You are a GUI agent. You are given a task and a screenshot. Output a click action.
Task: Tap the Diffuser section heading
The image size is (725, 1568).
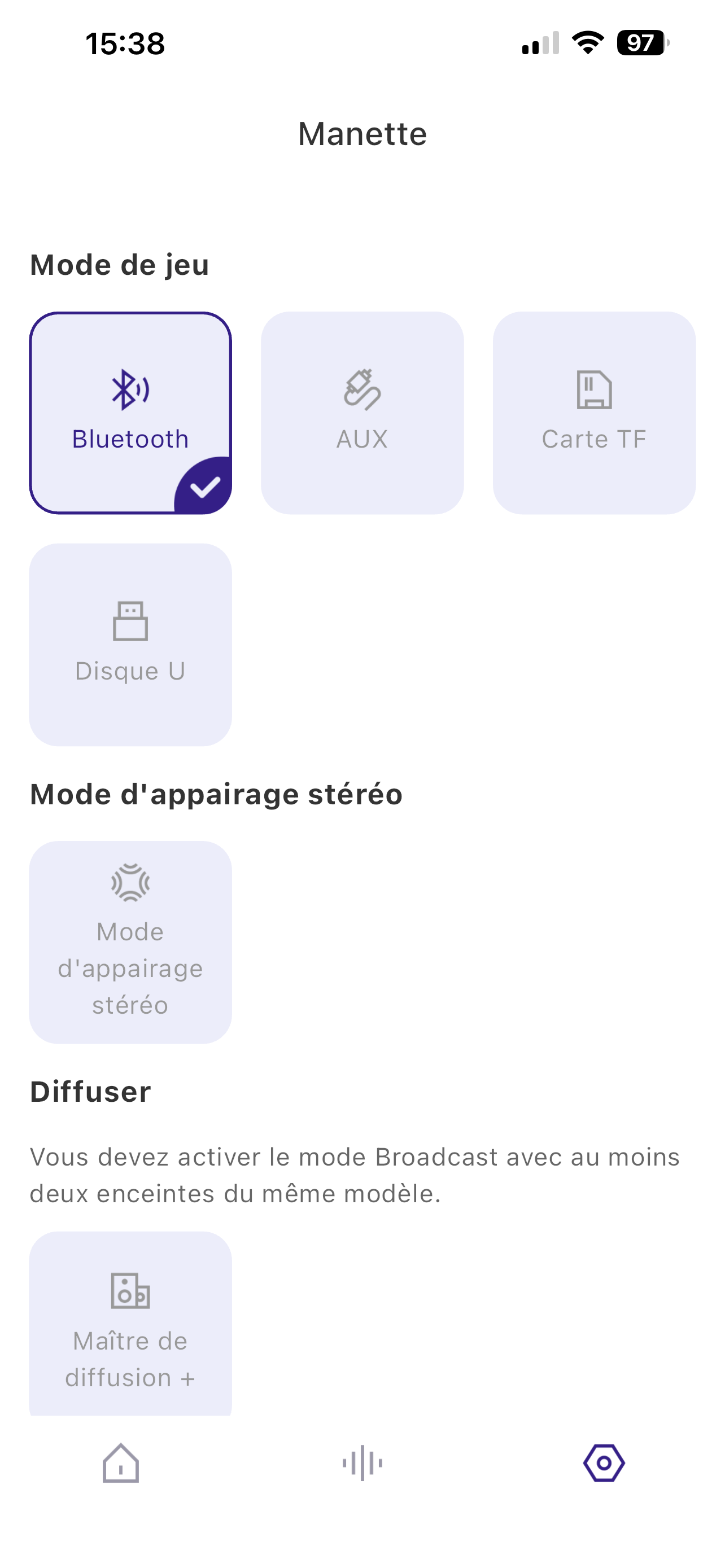90,1092
